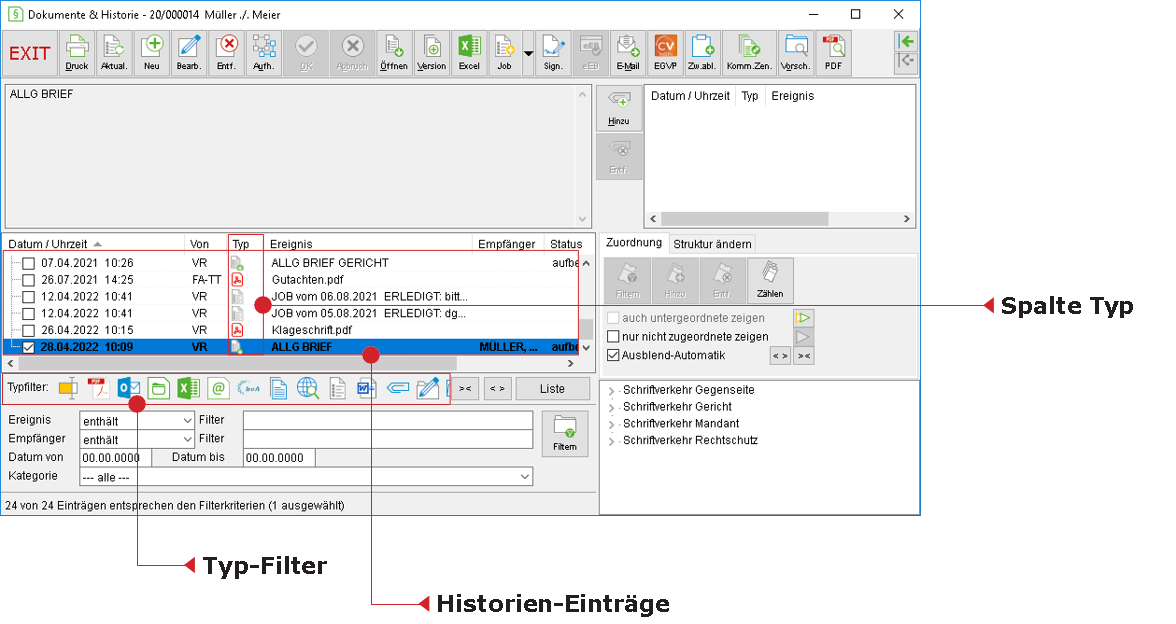
Task: Sort by Ereignis column header
Action: point(368,244)
